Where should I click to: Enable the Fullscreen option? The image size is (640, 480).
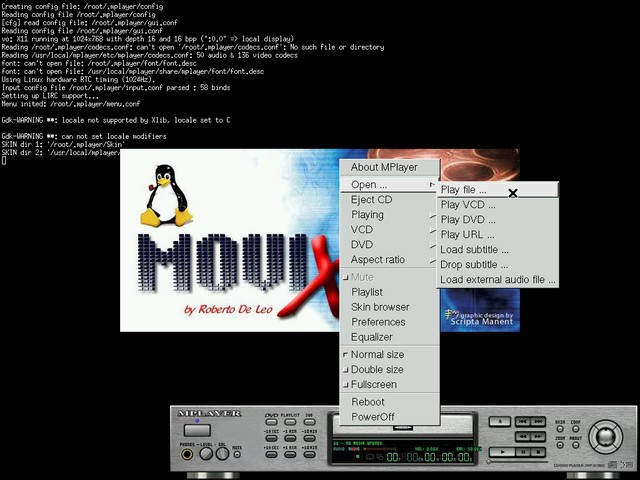[389, 384]
